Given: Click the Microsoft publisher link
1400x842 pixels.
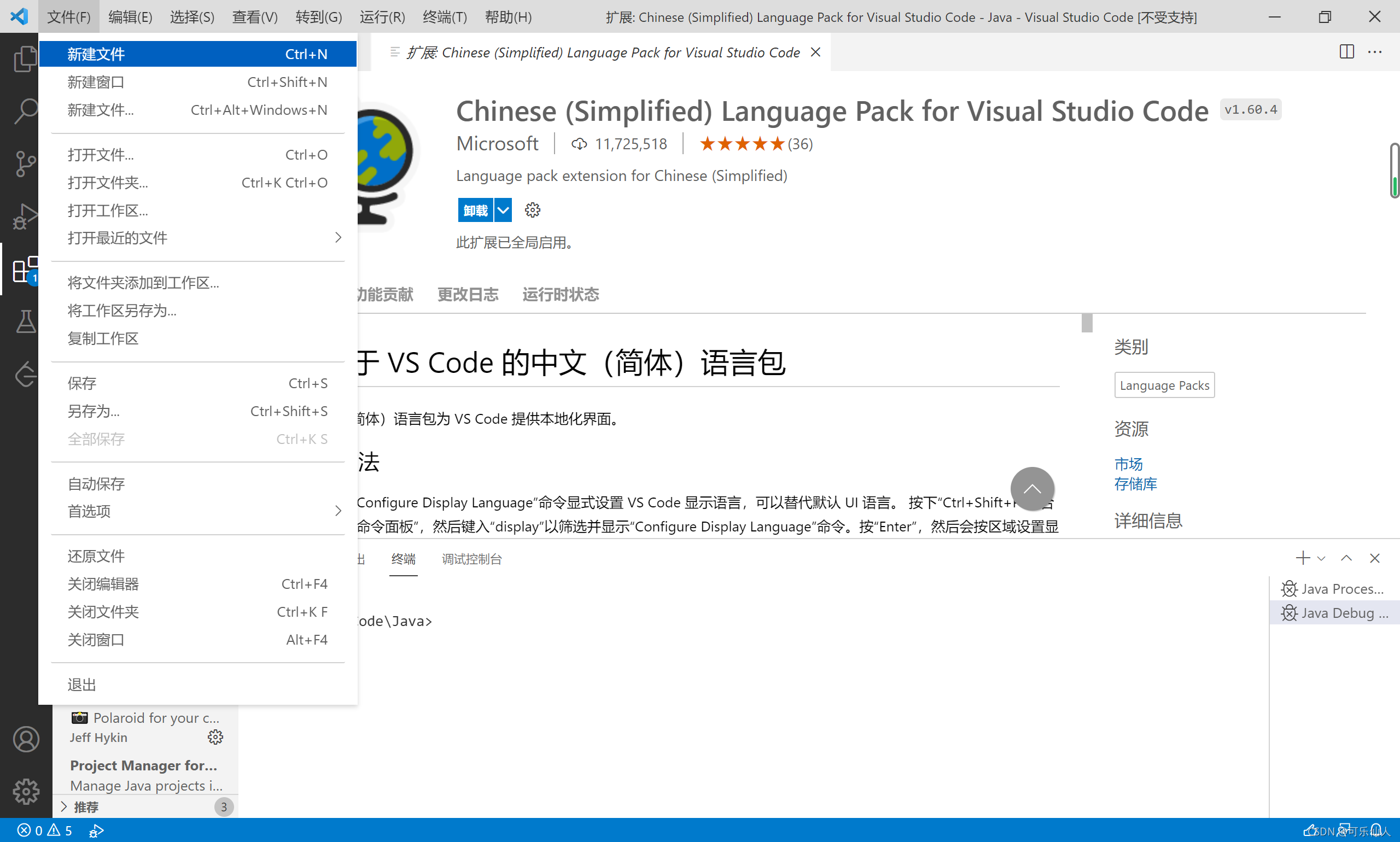Looking at the screenshot, I should pos(498,144).
